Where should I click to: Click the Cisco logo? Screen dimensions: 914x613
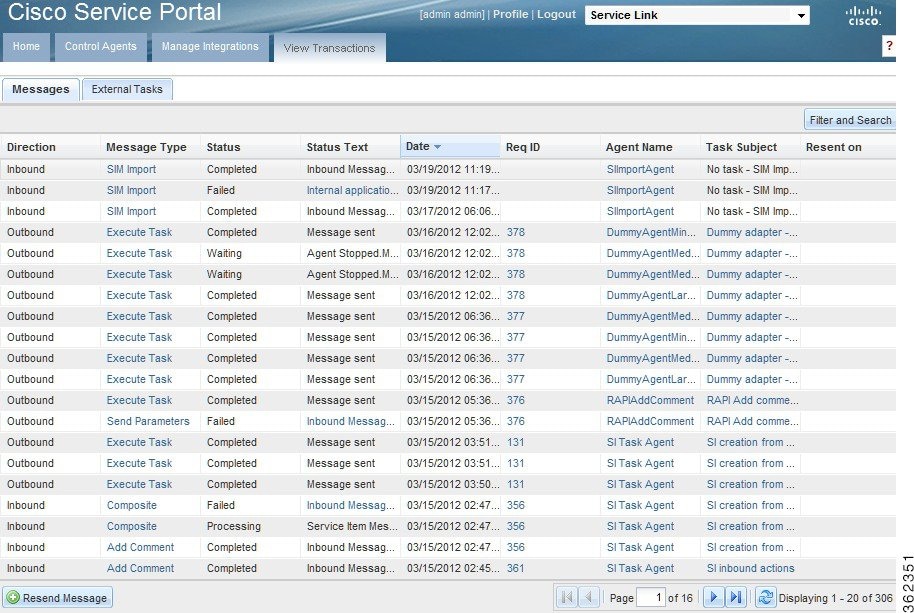[x=862, y=18]
